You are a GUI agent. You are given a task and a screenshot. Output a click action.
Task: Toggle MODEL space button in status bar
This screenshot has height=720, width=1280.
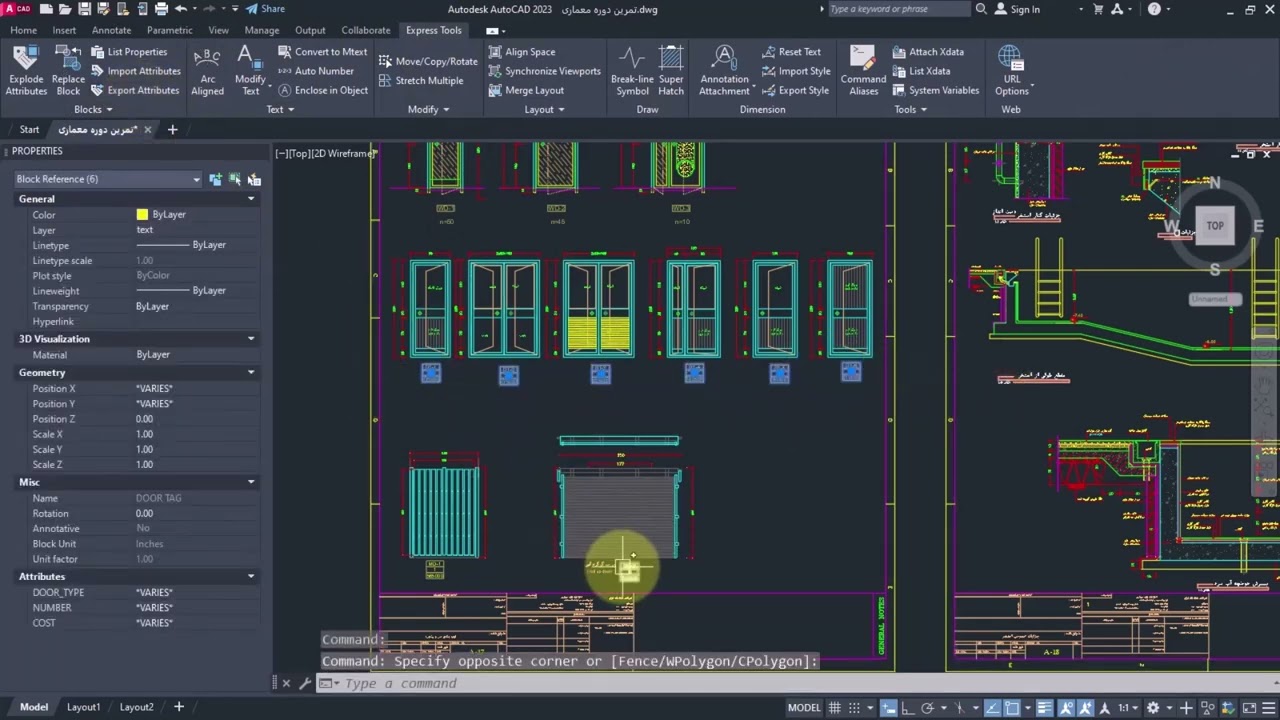coord(804,708)
